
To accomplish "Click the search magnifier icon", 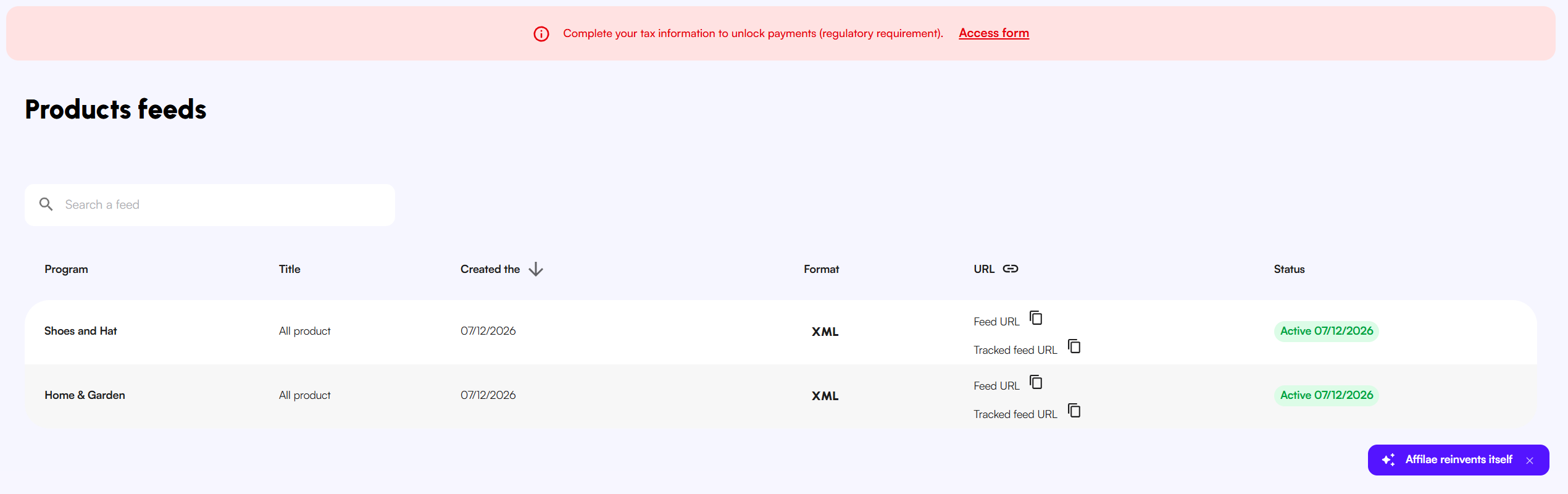I will click(x=46, y=204).
